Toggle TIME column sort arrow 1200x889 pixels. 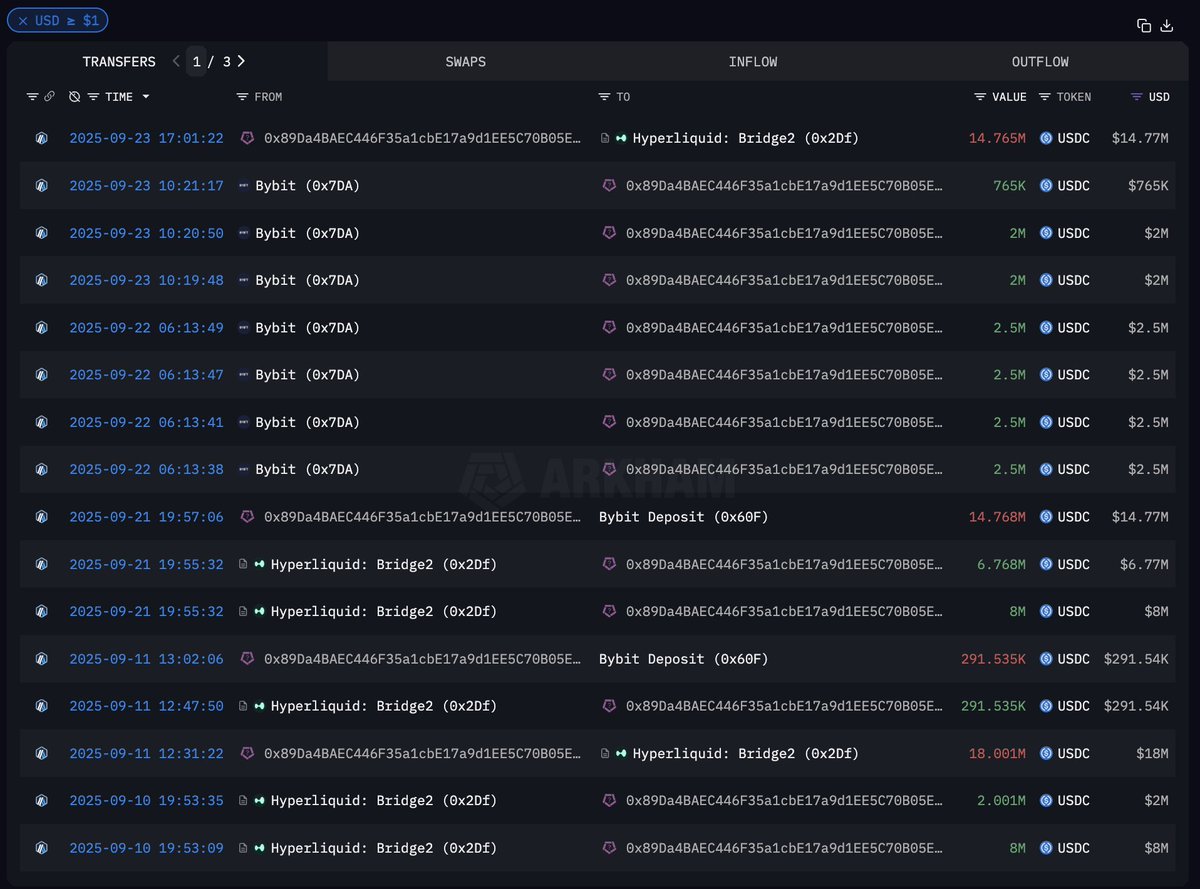click(146, 97)
